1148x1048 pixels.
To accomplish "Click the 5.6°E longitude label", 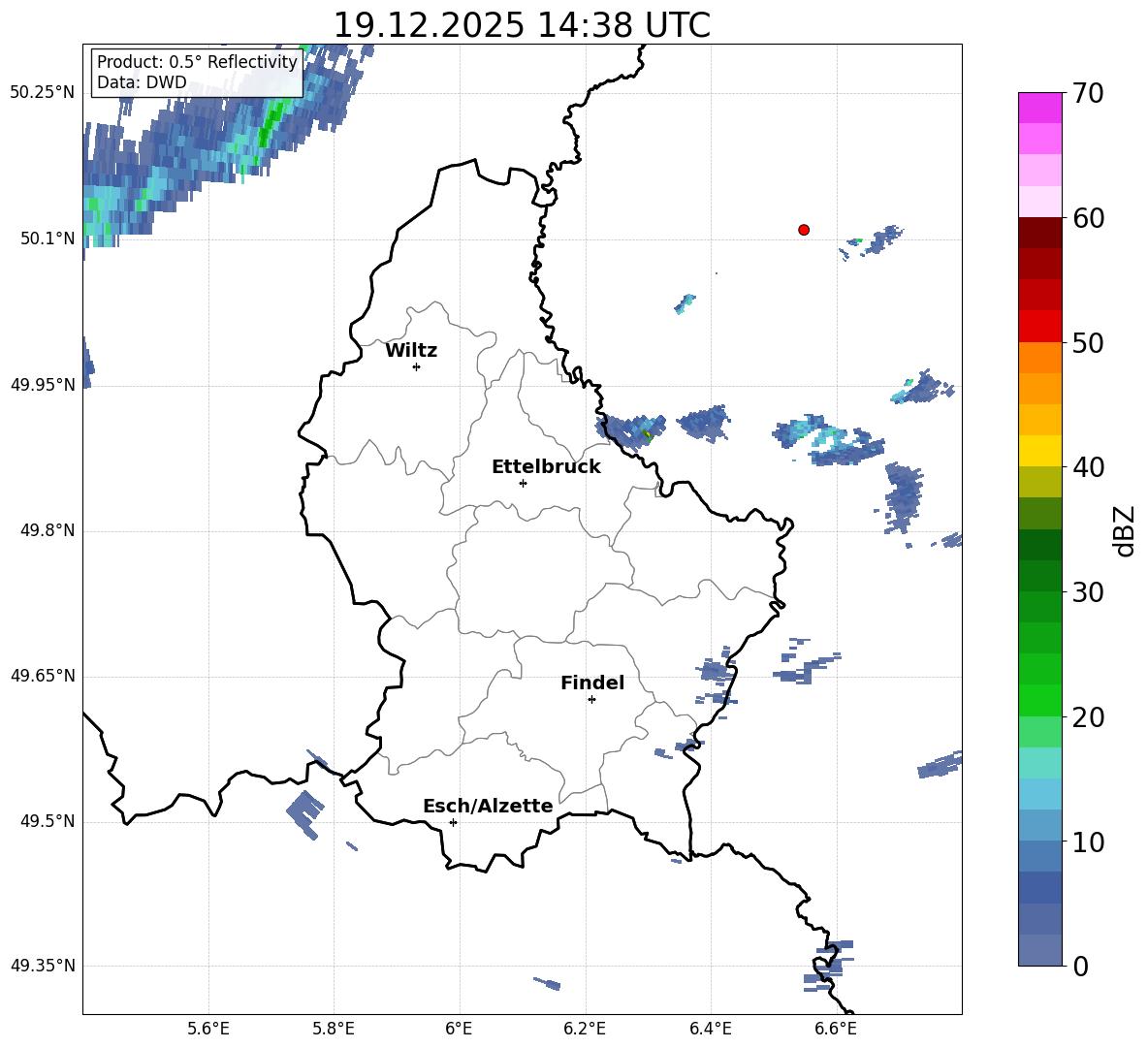I will click(208, 1029).
